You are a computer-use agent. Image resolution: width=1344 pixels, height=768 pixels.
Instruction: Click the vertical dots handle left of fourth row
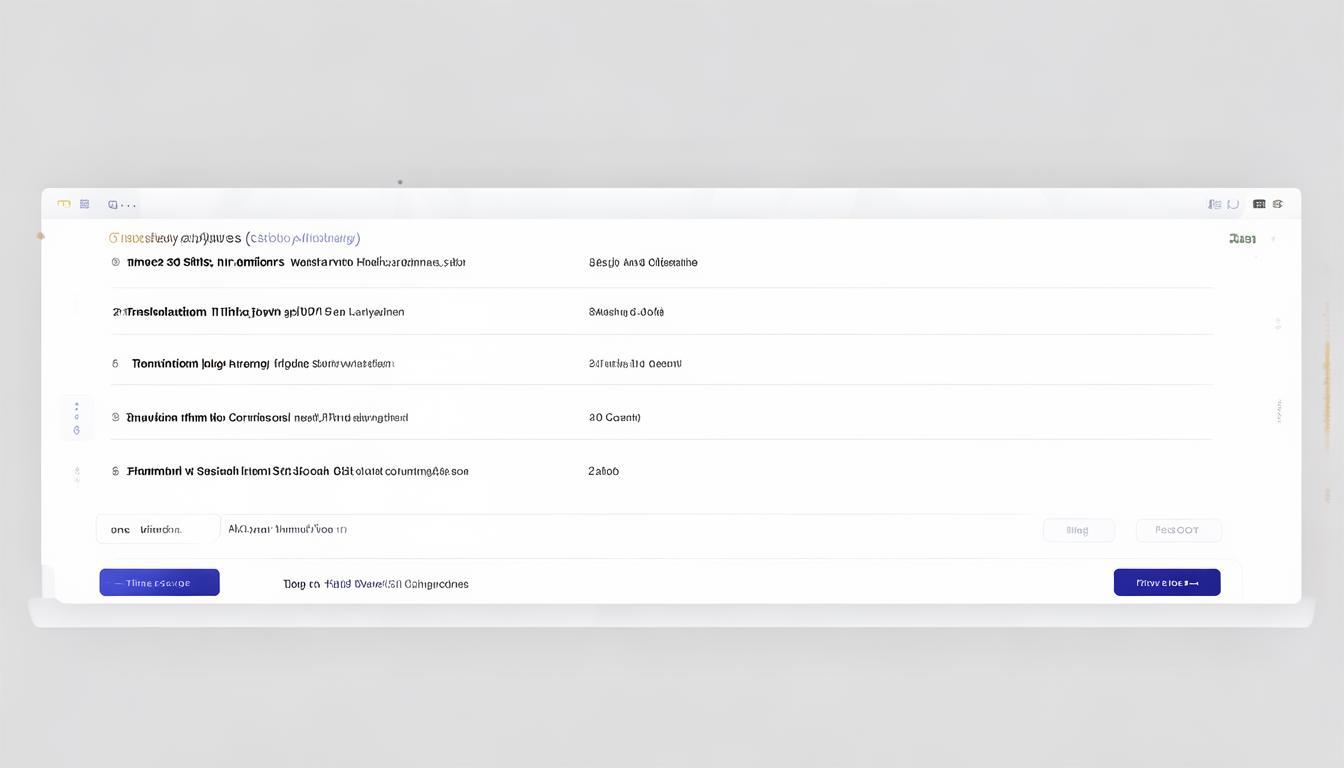point(76,418)
